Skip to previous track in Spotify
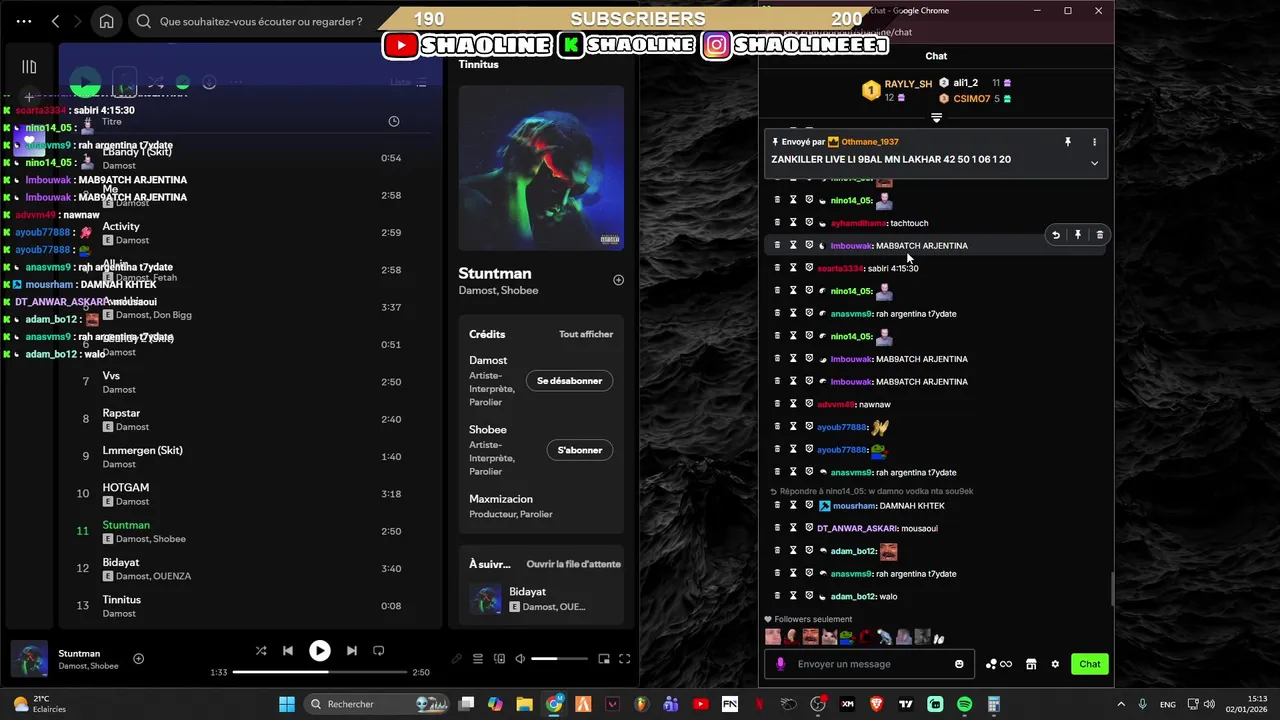This screenshot has width=1280, height=720. point(288,651)
